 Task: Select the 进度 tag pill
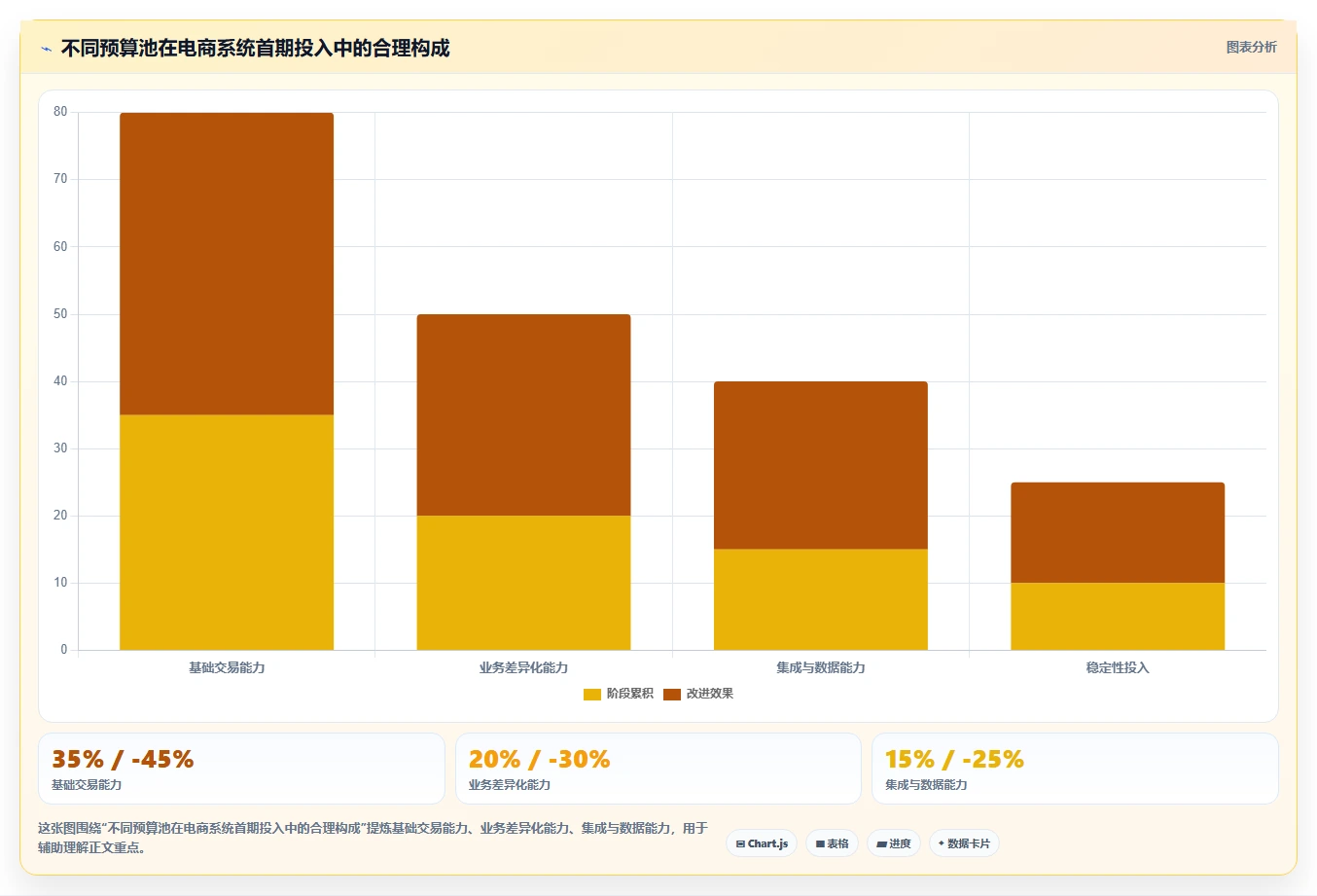coord(894,843)
